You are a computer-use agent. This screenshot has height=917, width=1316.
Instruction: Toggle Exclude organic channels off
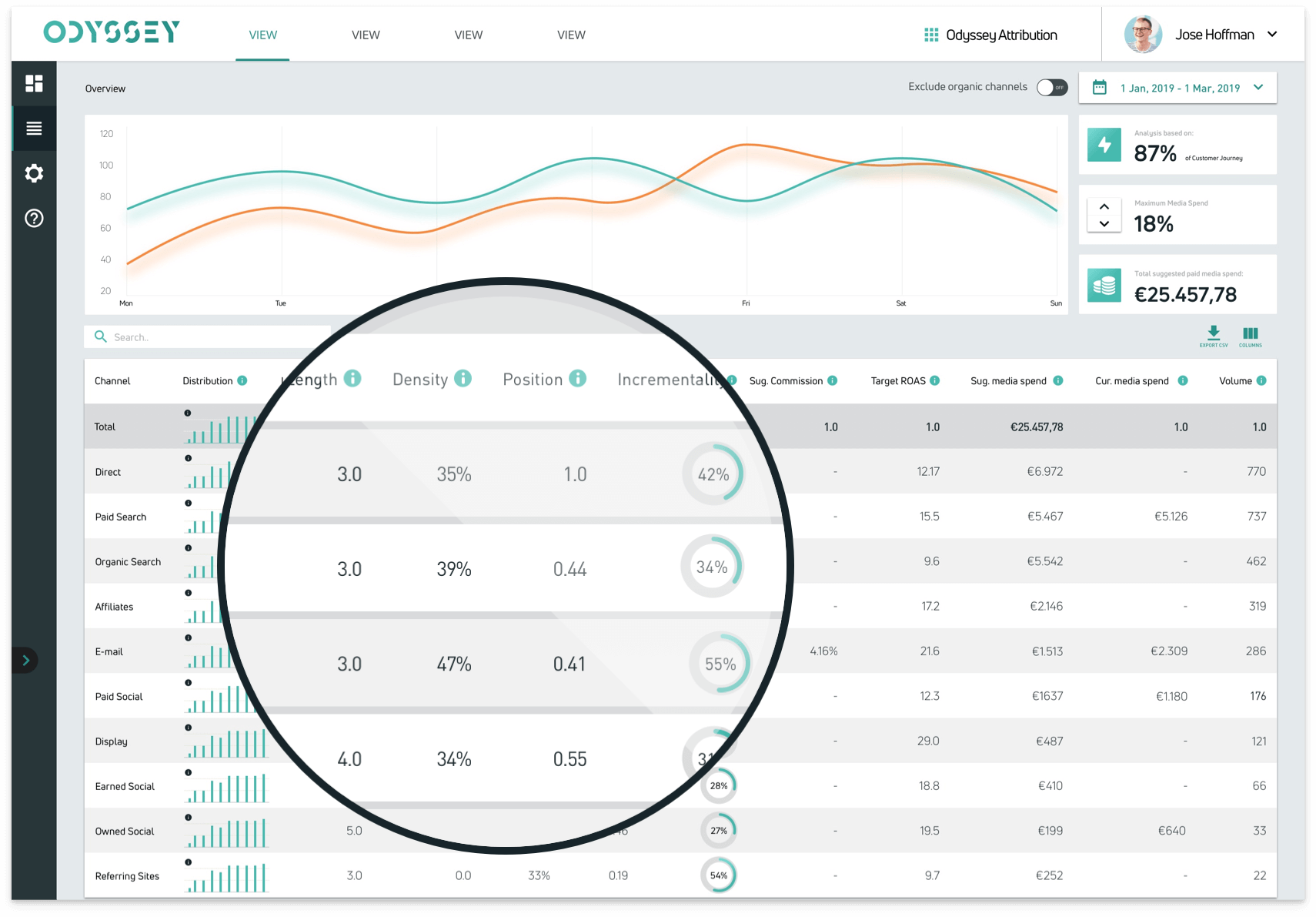point(1051,87)
